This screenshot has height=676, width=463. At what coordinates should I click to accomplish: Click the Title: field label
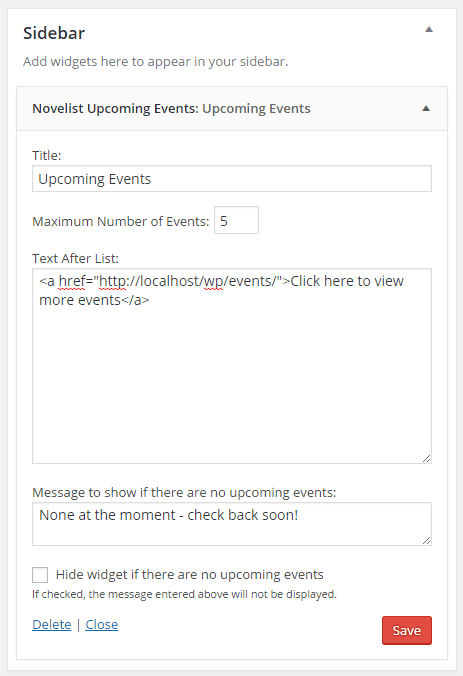coord(47,155)
